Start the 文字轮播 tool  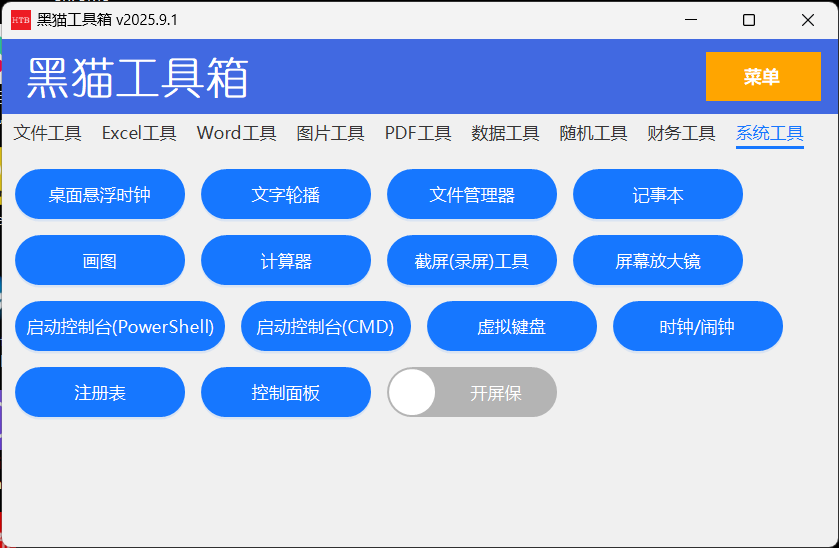point(286,194)
